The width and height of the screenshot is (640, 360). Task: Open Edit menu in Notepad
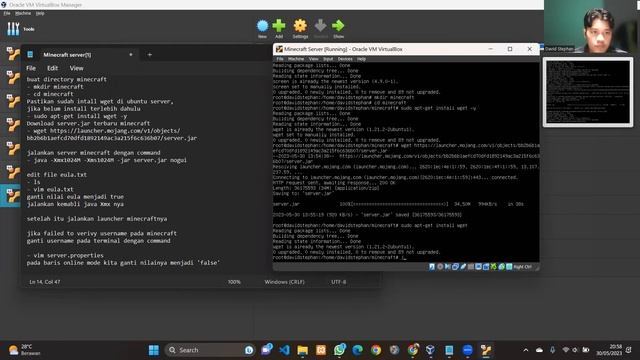click(52, 68)
